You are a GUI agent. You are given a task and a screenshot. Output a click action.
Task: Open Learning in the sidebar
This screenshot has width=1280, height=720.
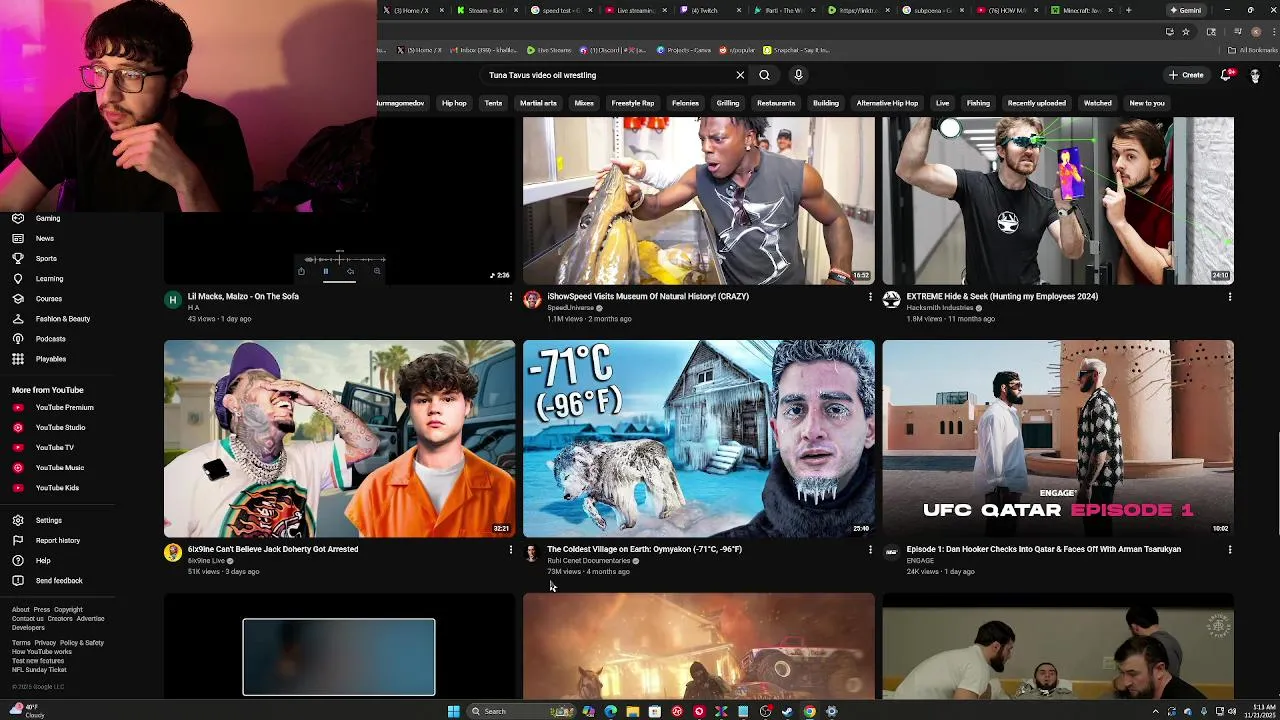click(x=49, y=278)
